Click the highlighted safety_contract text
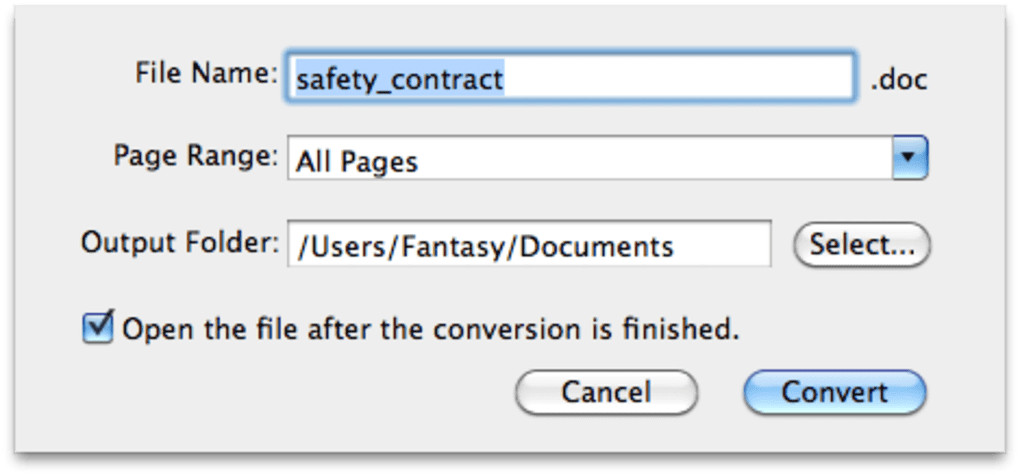This screenshot has height=476, width=1020. tap(399, 79)
